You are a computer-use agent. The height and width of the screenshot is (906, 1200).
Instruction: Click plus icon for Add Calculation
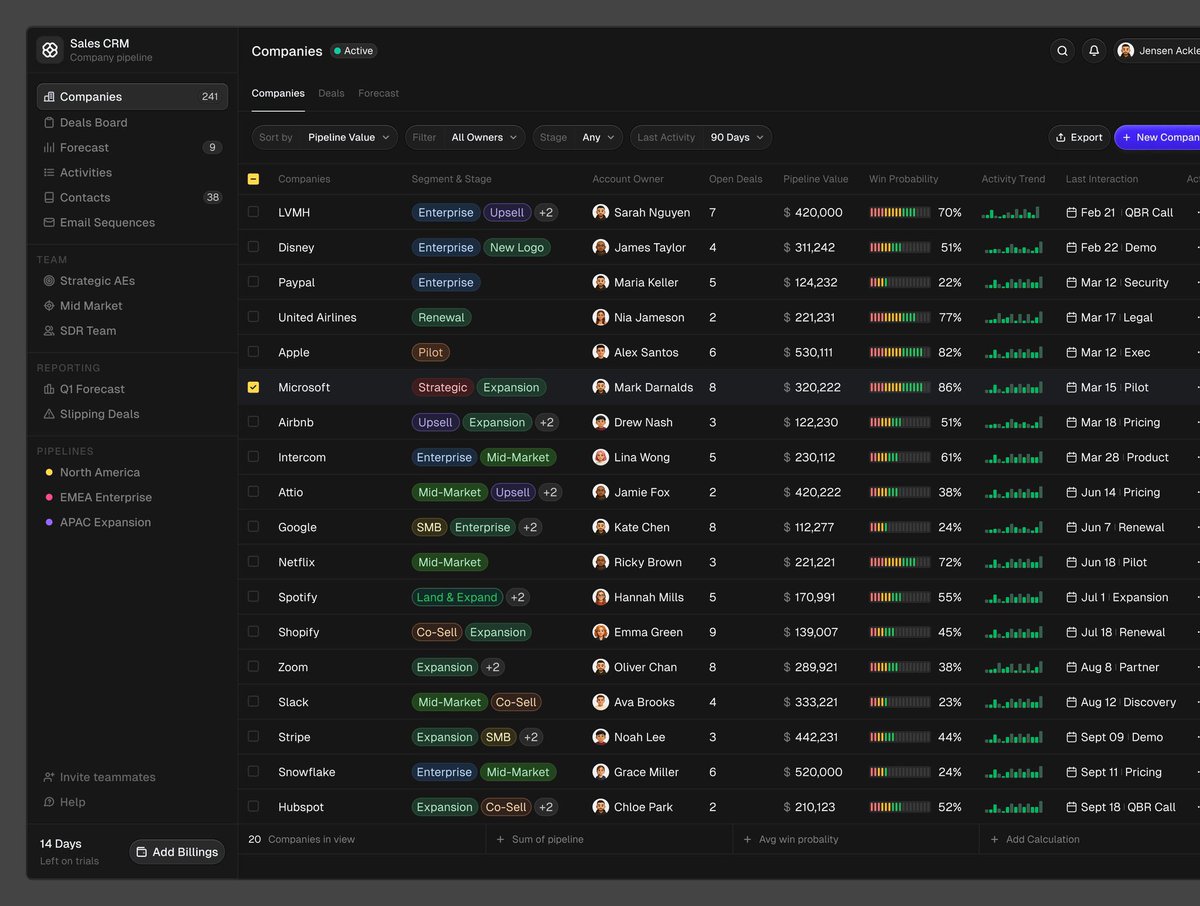point(994,840)
